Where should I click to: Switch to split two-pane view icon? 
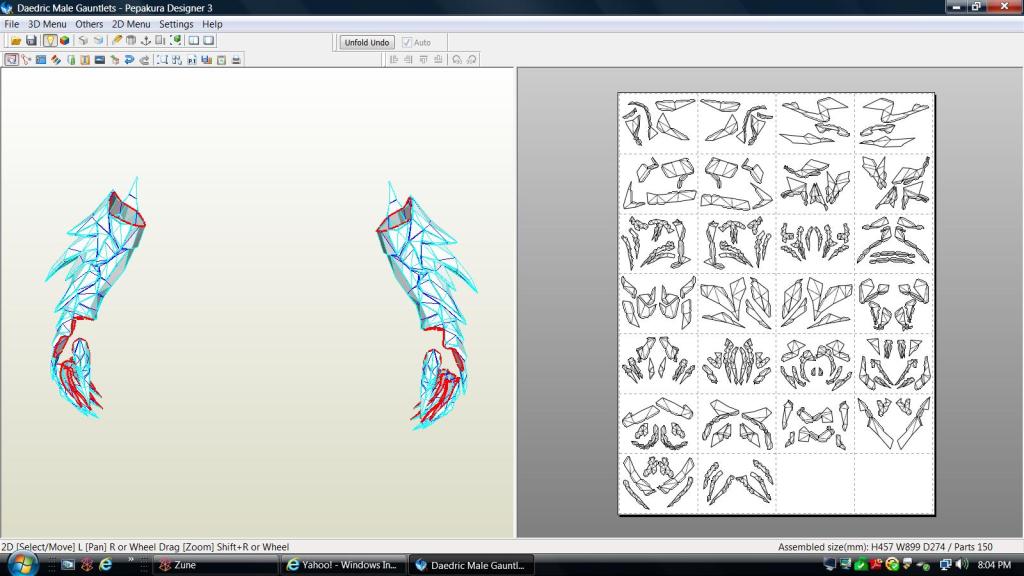(194, 40)
